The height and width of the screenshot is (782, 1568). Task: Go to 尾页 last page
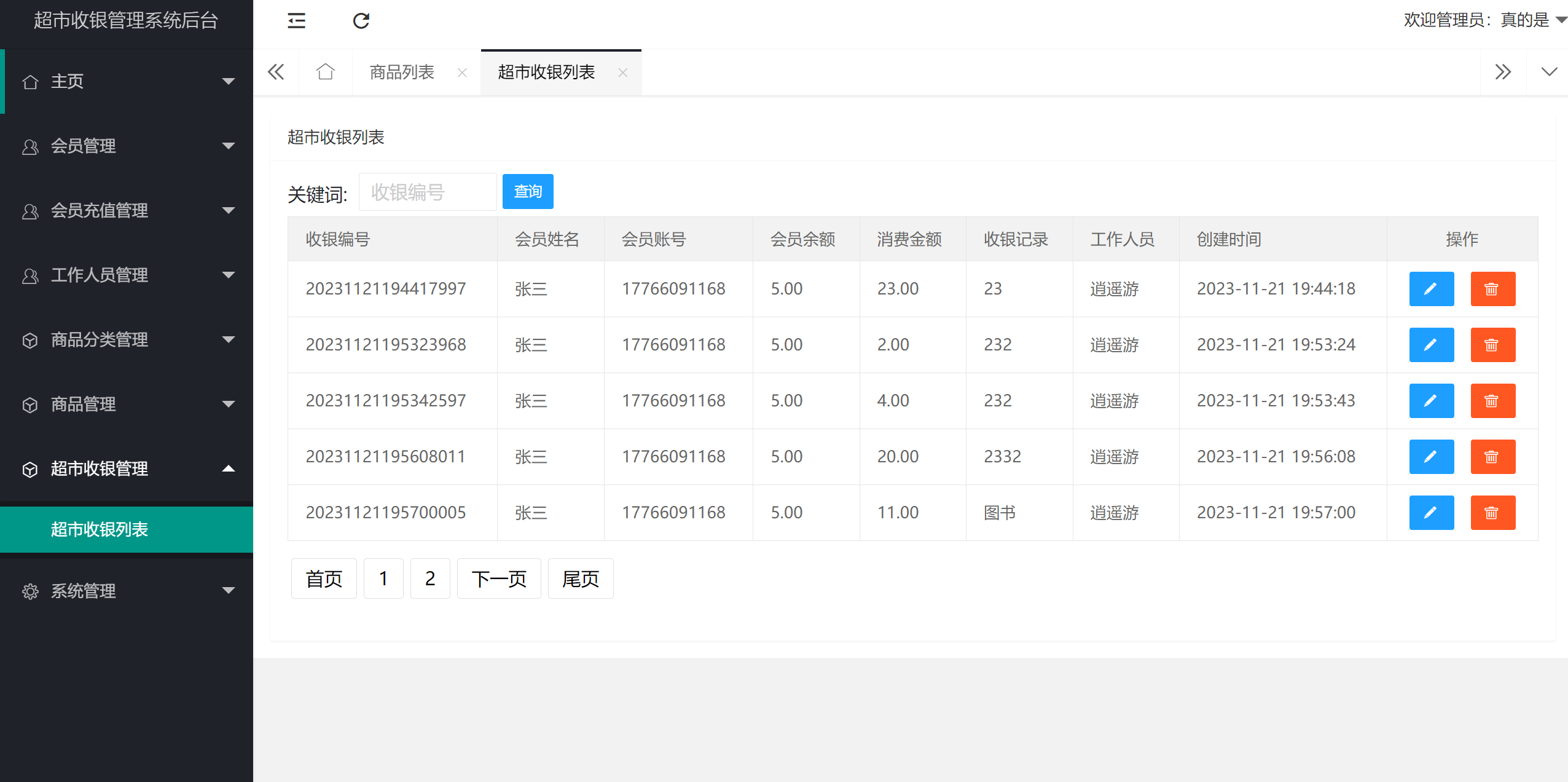579,578
